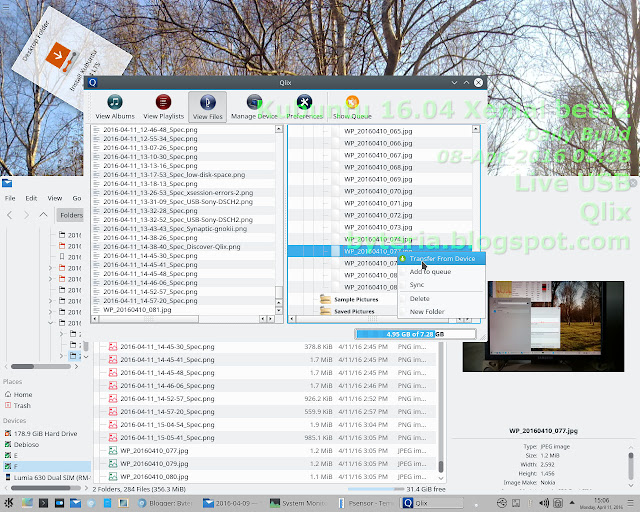Choose Delete in context menu
This screenshot has width=640, height=512.
442,298
